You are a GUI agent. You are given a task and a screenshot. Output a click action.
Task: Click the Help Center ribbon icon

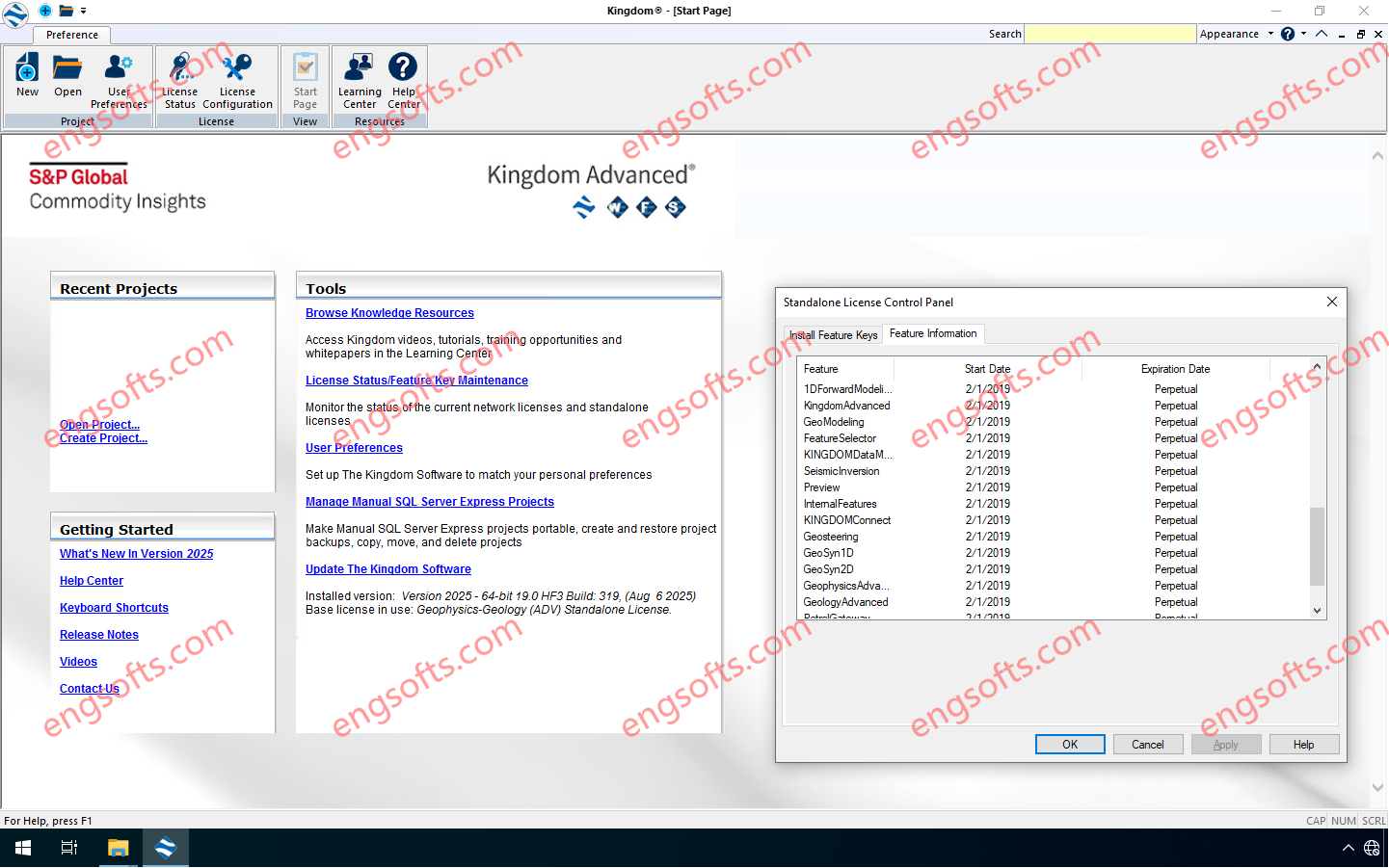coord(404,81)
